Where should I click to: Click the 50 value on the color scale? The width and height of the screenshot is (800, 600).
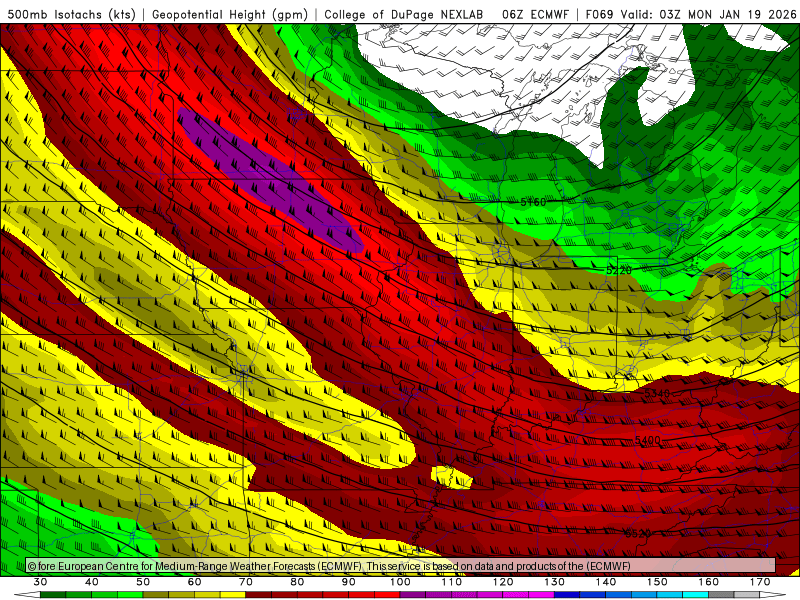[x=143, y=582]
